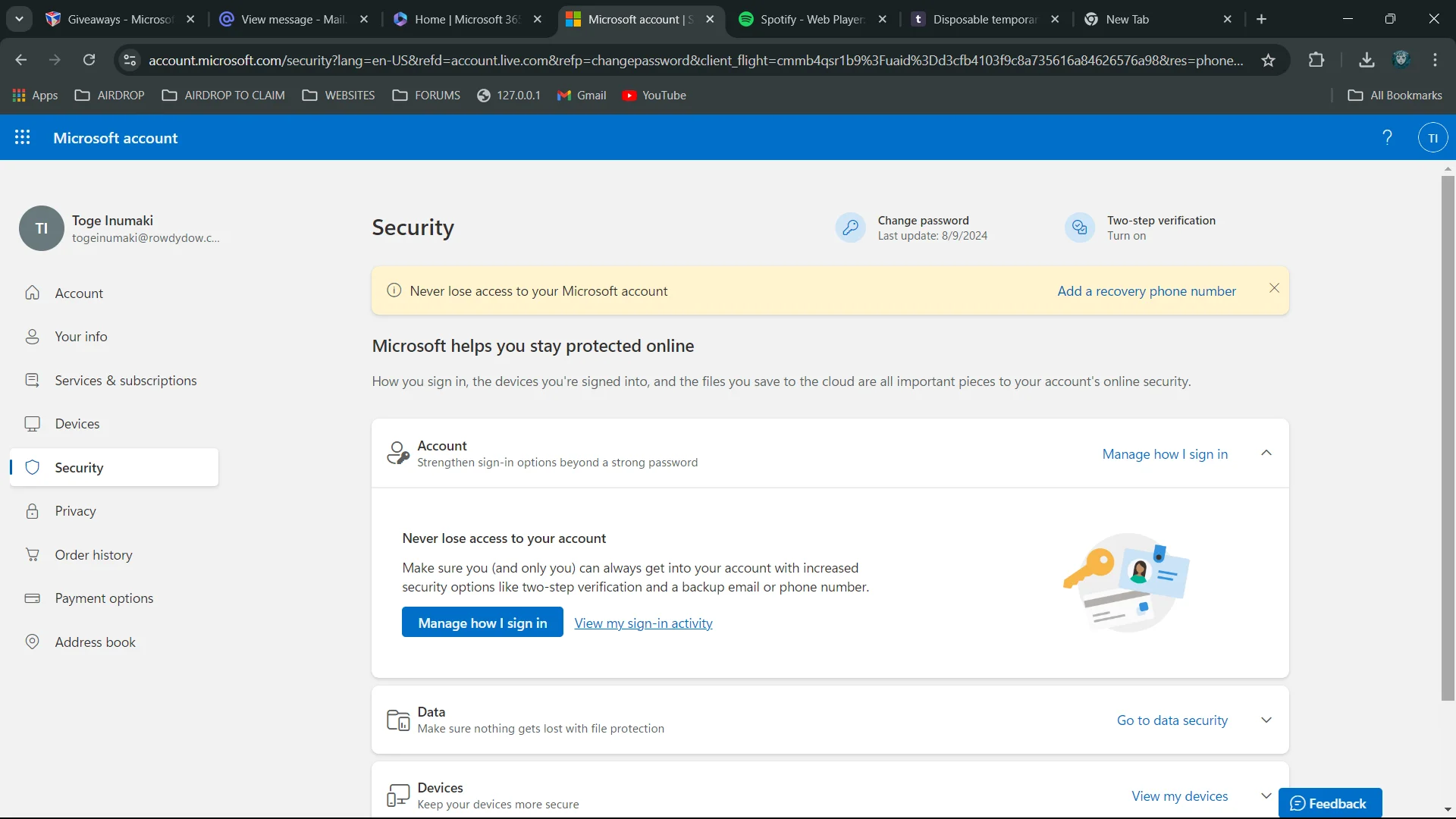
Task: Click Add a recovery phone number link
Action: (1147, 290)
